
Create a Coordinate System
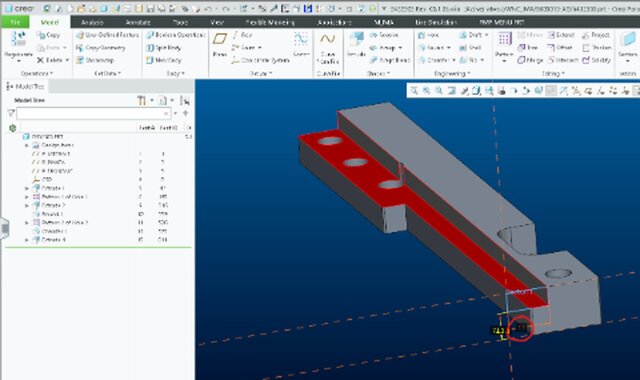260,60
